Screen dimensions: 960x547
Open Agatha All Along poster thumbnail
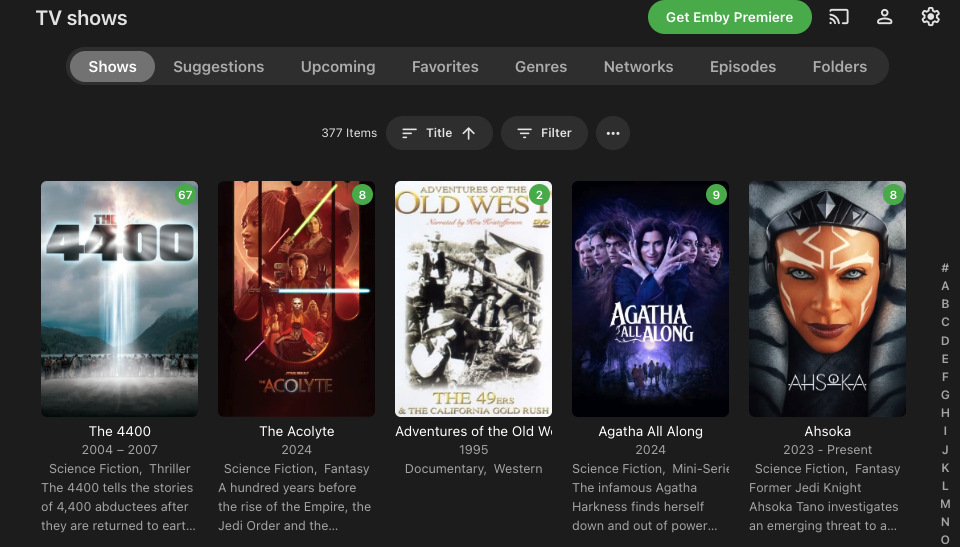tap(650, 299)
